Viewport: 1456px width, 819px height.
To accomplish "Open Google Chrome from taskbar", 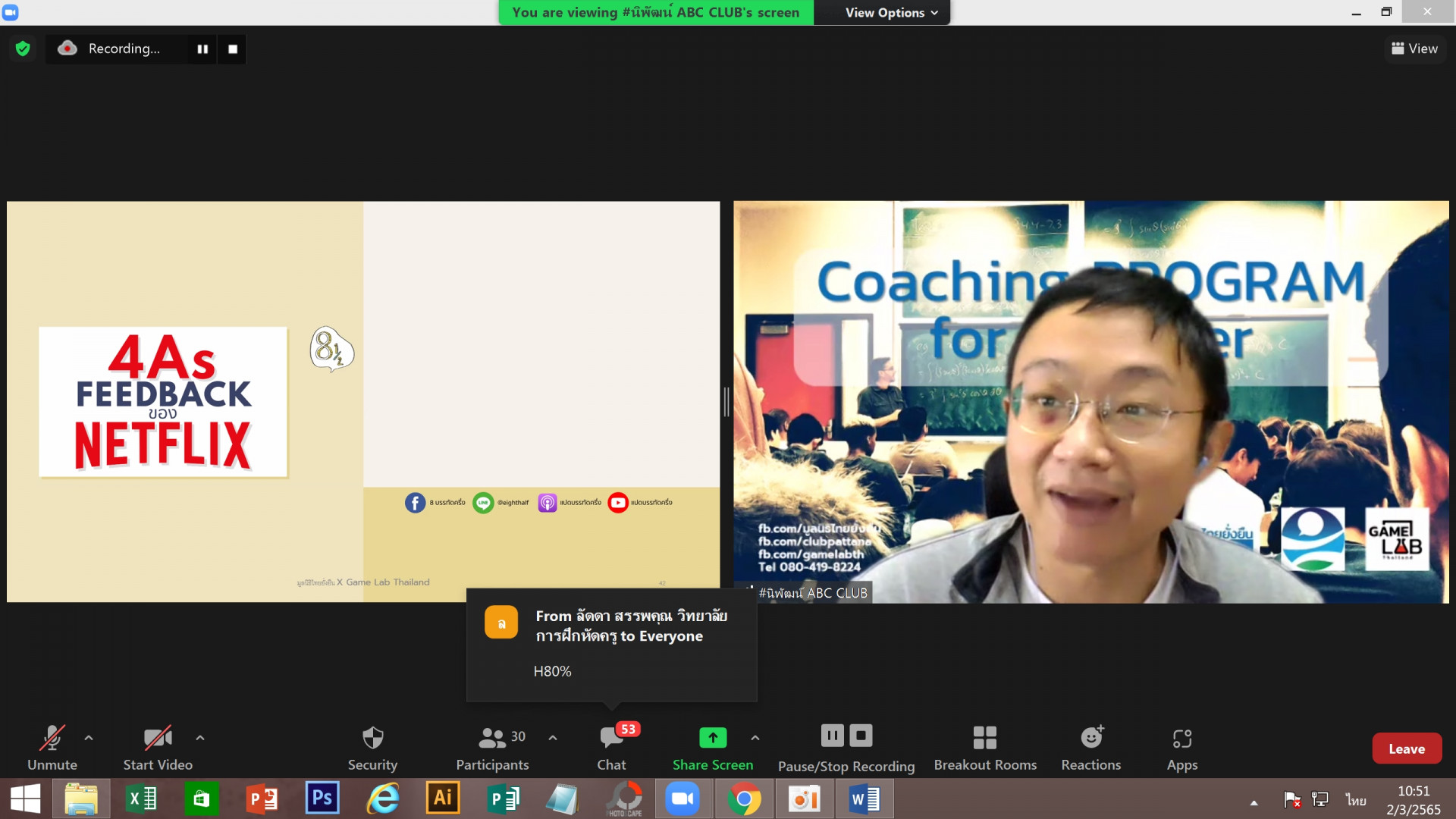I will click(x=744, y=799).
